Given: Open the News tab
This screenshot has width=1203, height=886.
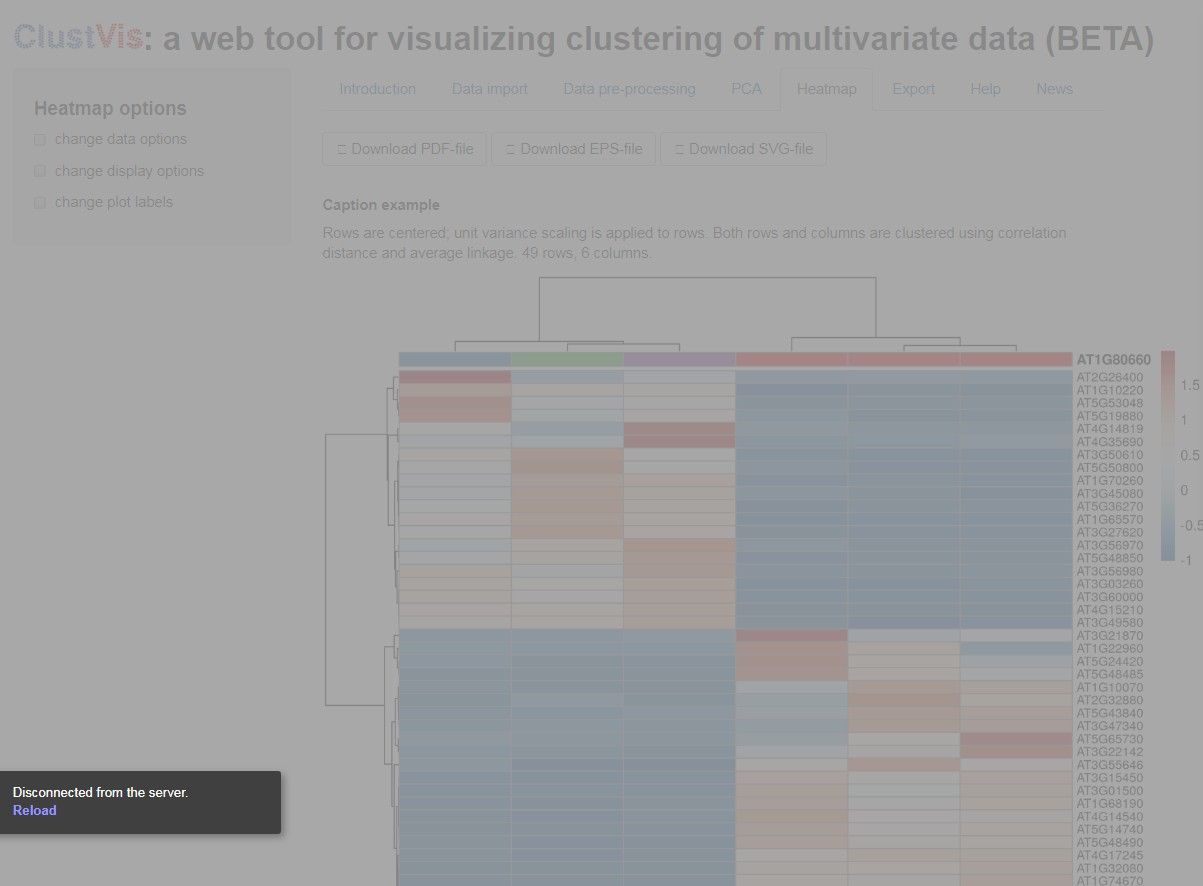Looking at the screenshot, I should (1054, 89).
